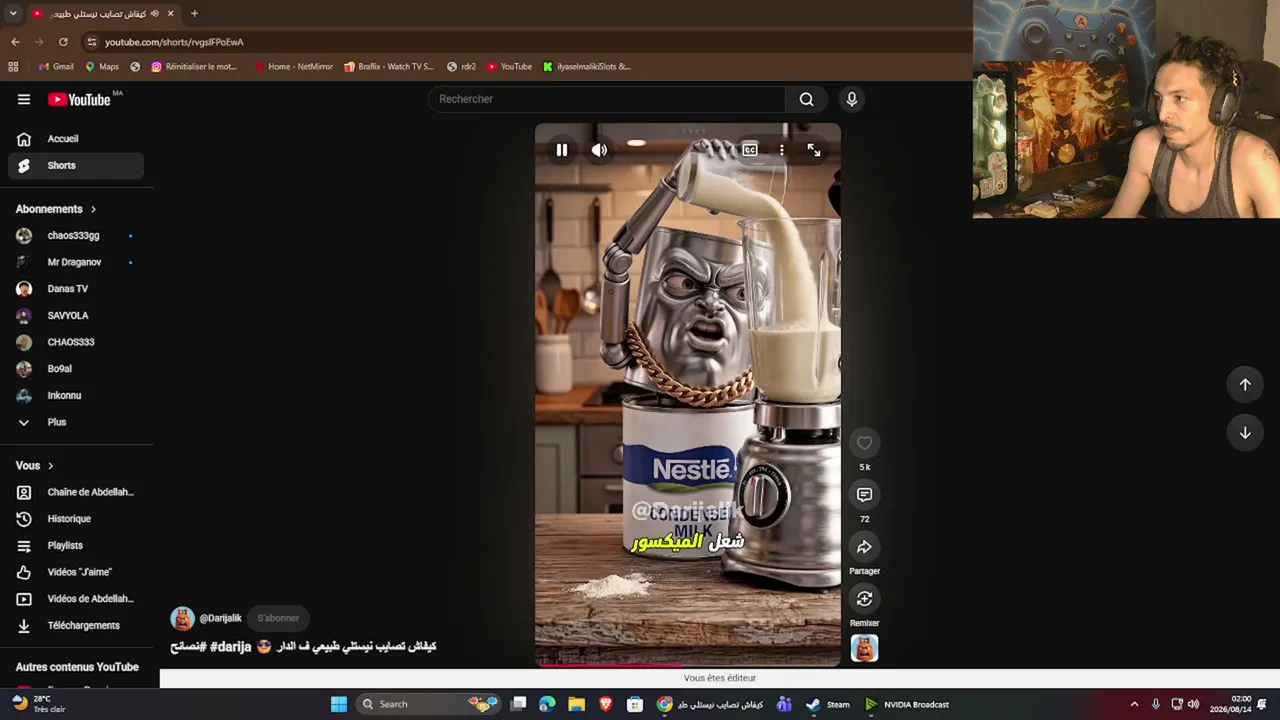Pause the playing Short video
1280x720 pixels.
tap(562, 150)
